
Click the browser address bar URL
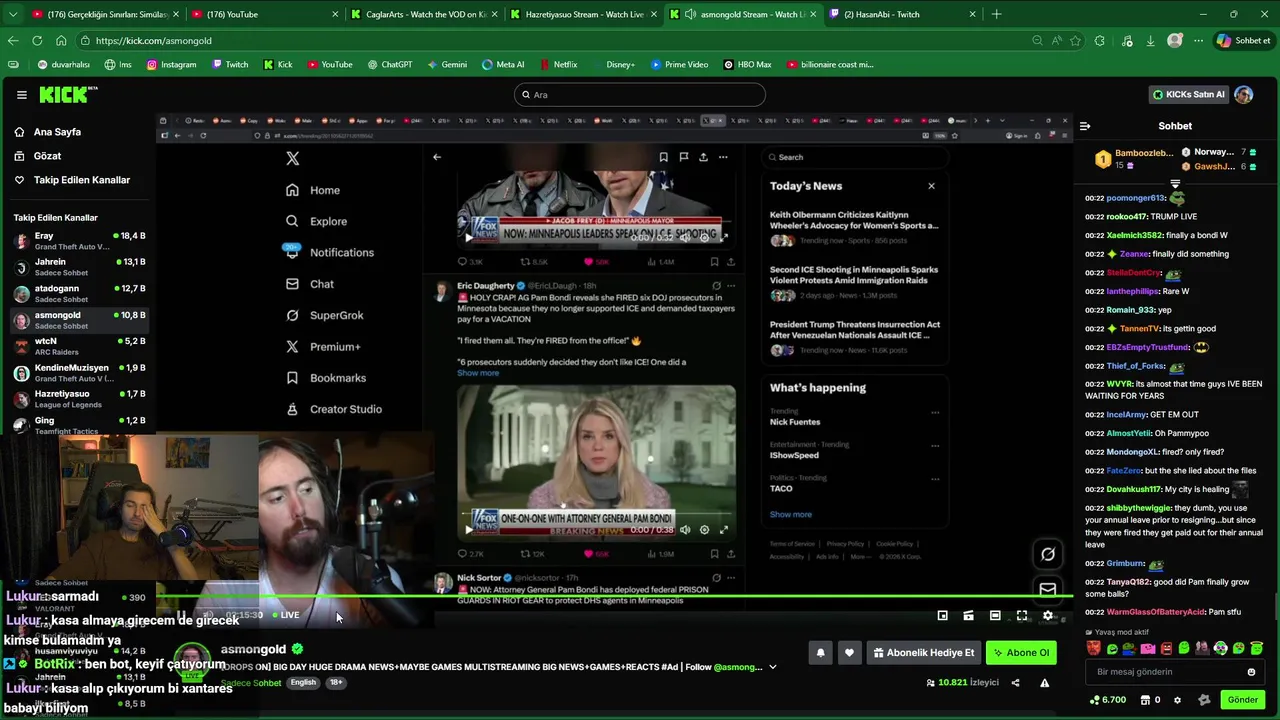[x=154, y=41]
